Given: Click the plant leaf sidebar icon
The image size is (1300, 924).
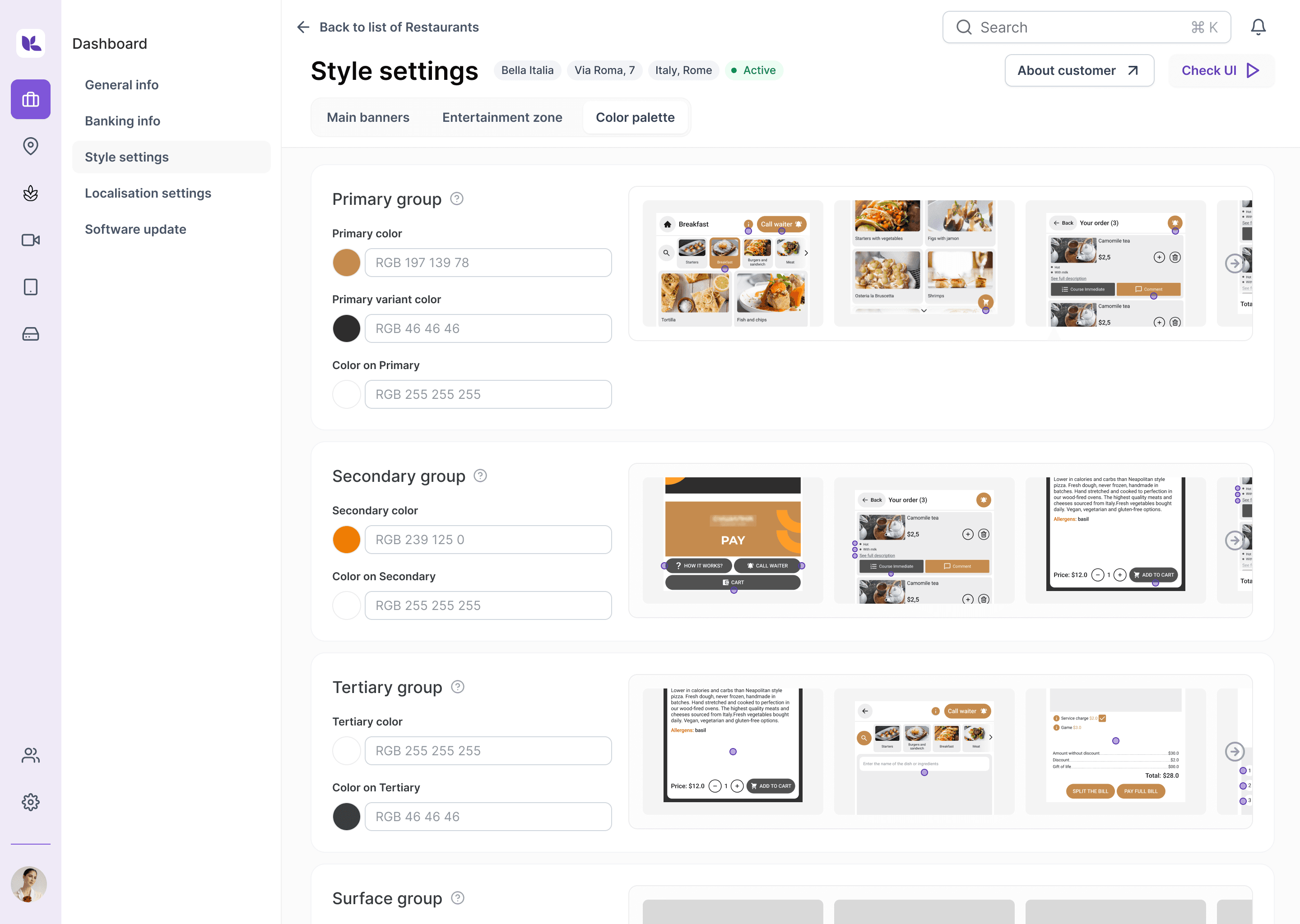Looking at the screenshot, I should coord(31,194).
